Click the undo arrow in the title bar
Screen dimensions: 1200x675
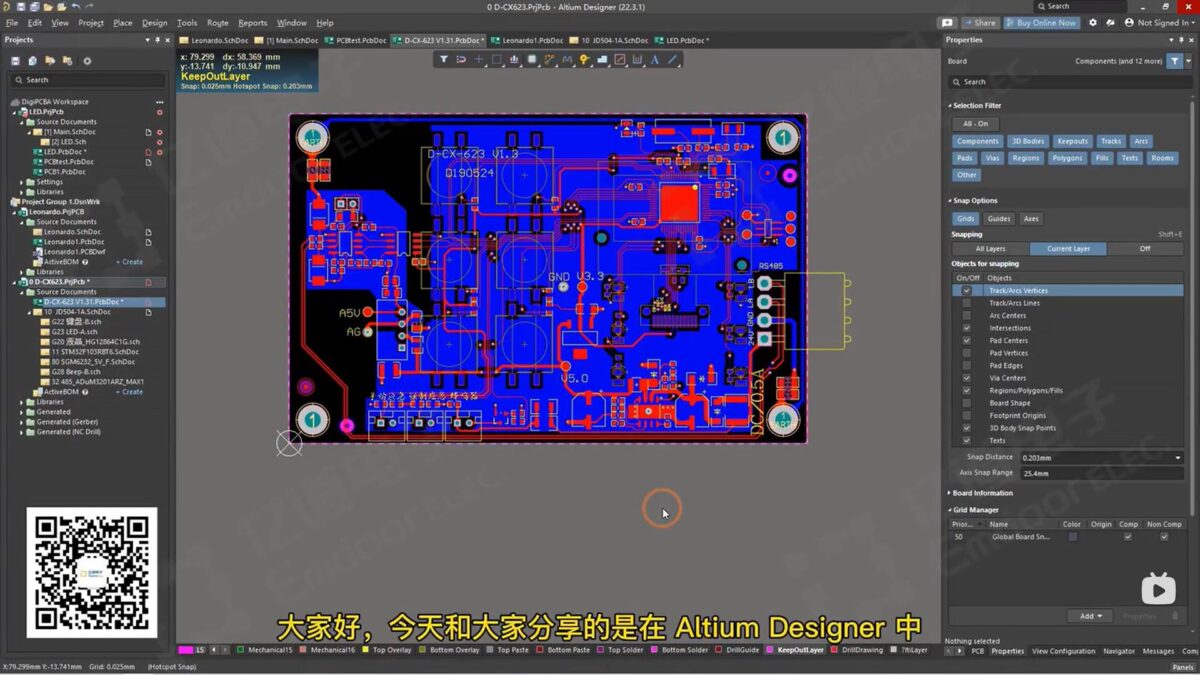pos(77,6)
